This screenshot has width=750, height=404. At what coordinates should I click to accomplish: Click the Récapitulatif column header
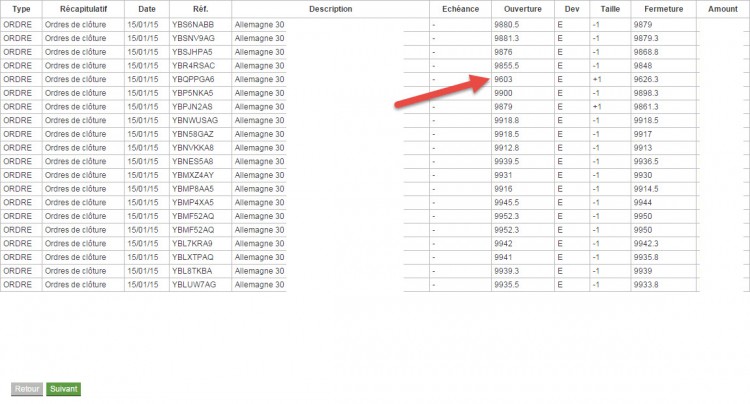(83, 9)
